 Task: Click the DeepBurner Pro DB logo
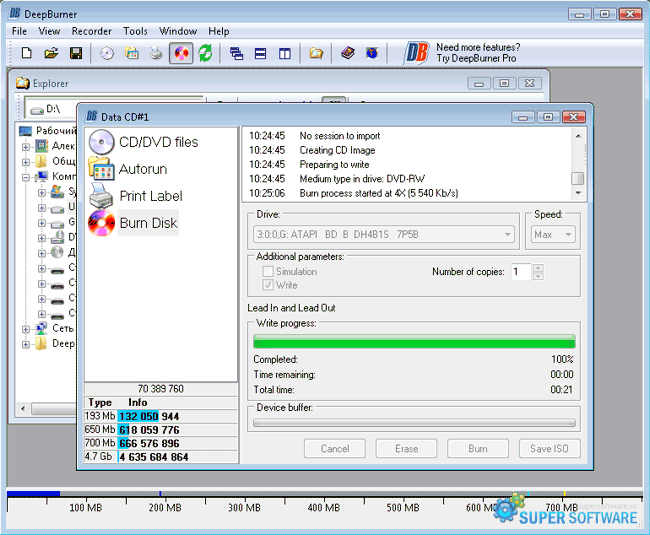417,53
